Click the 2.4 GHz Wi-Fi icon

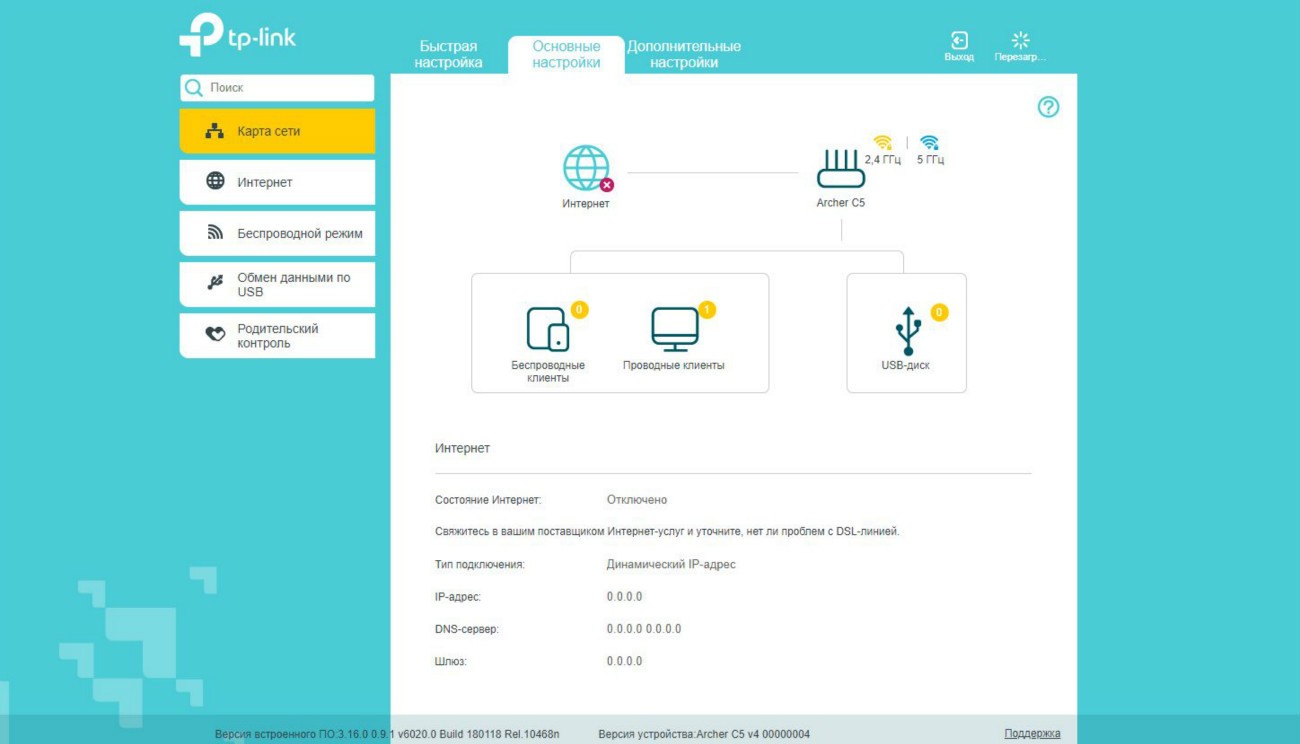pyautogui.click(x=882, y=143)
